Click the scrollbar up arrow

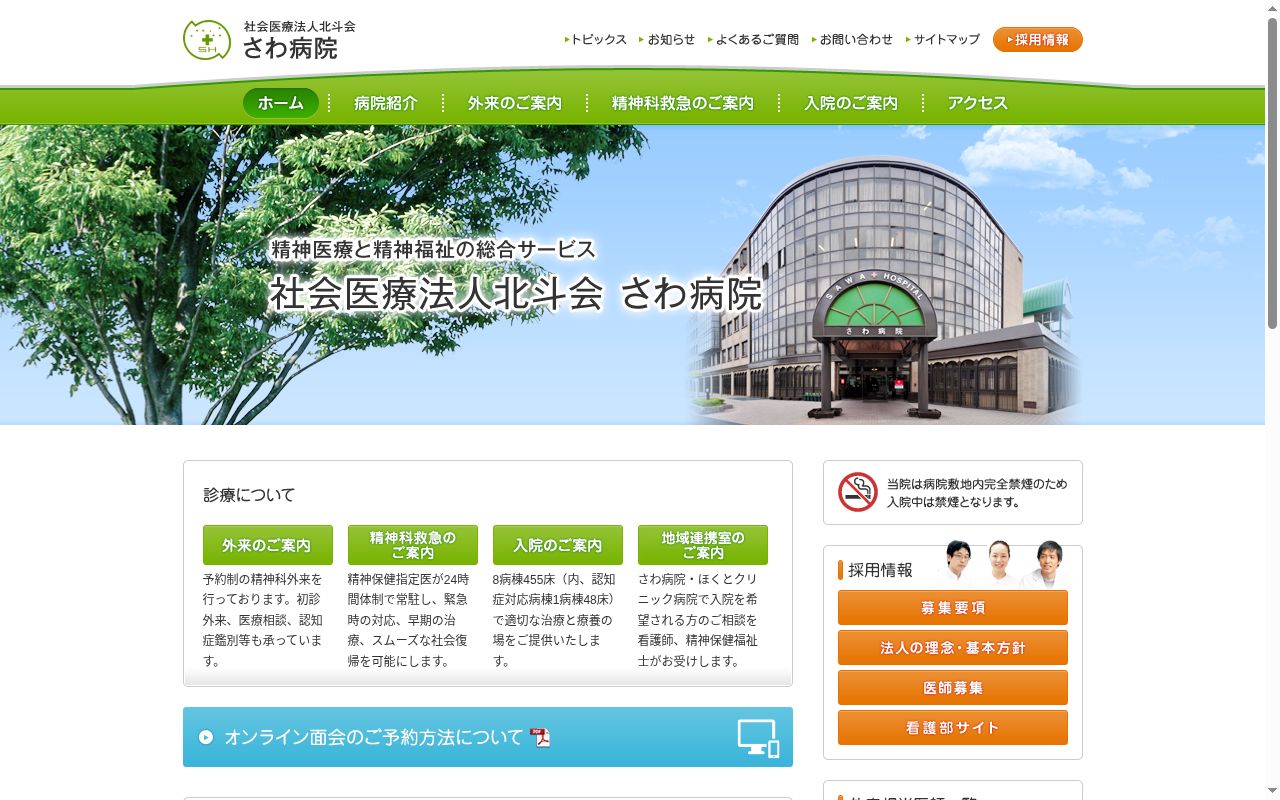click(1272, 7)
